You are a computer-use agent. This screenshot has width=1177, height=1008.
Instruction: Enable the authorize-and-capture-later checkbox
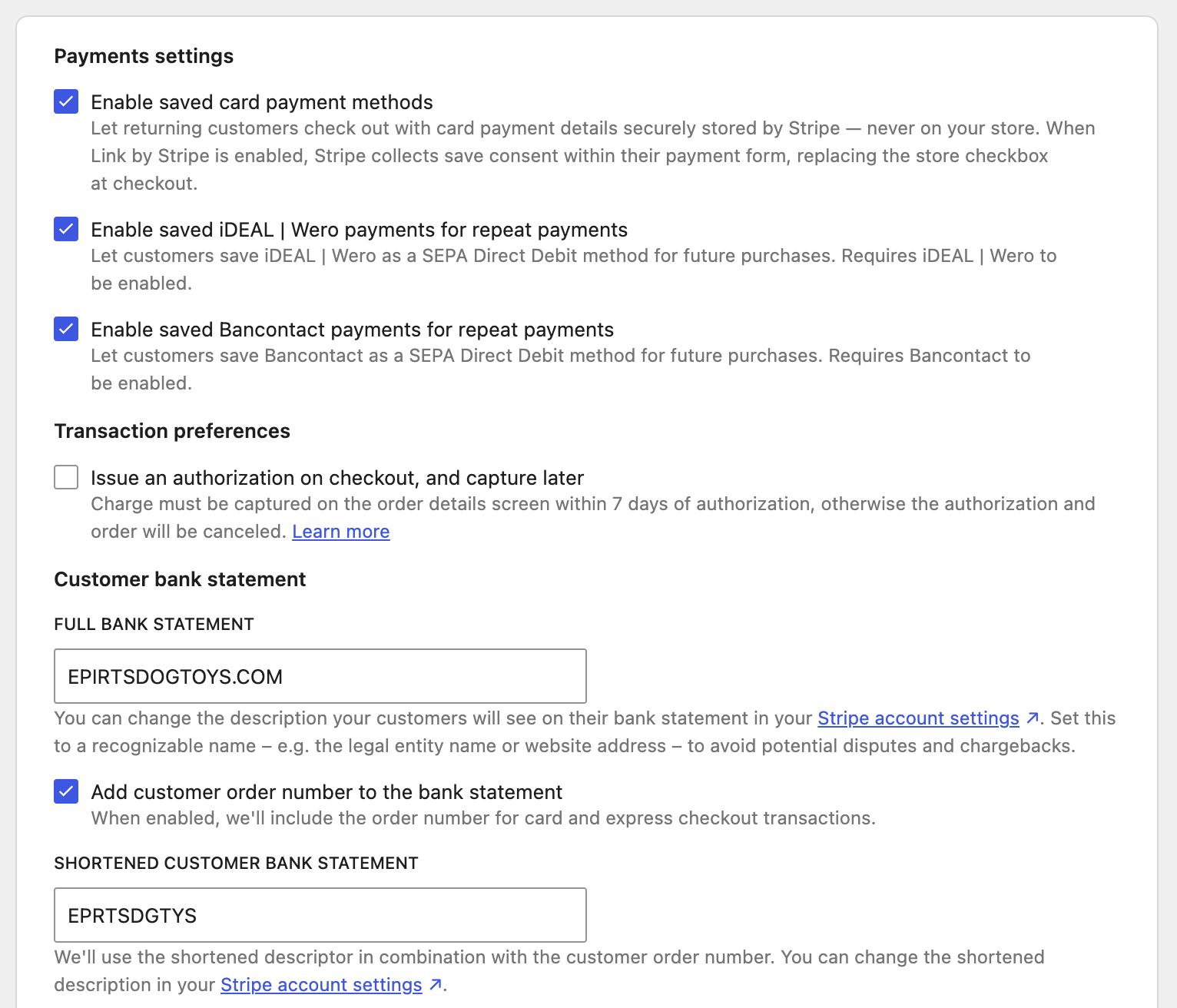[x=66, y=477]
